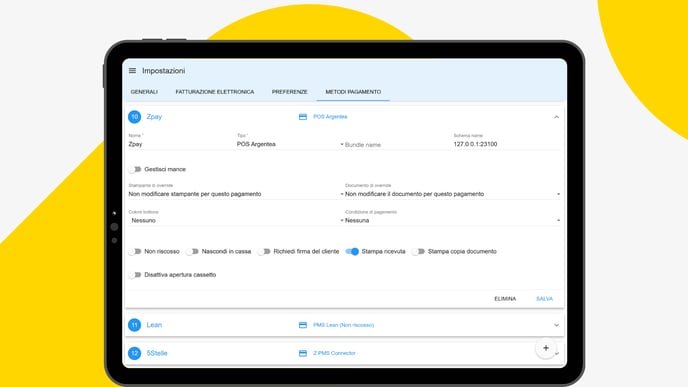Click the number 10 badge for Zpay
The height and width of the screenshot is (387, 688).
[x=134, y=117]
